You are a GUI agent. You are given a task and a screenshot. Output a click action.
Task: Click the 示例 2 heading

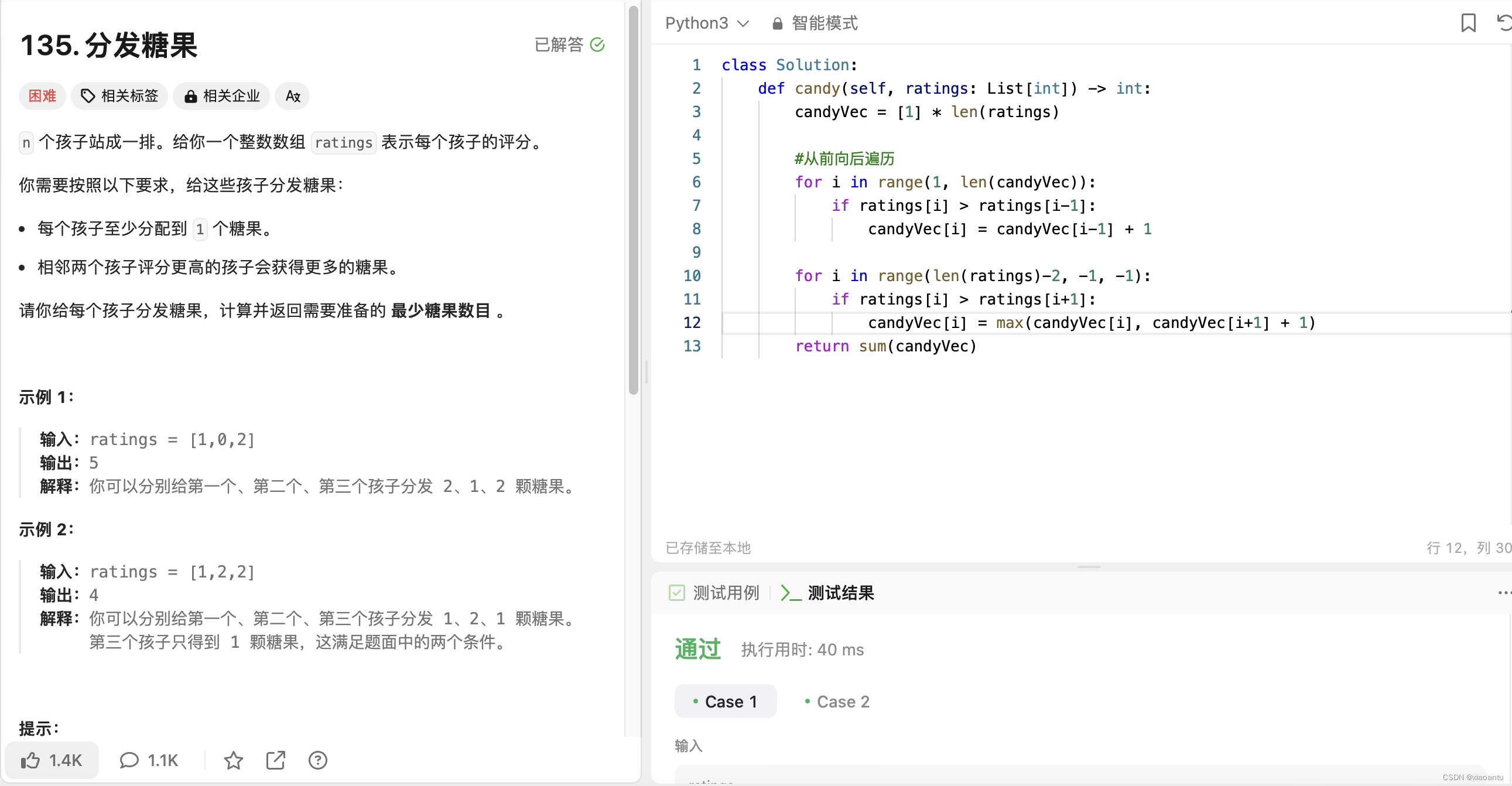pos(46,529)
